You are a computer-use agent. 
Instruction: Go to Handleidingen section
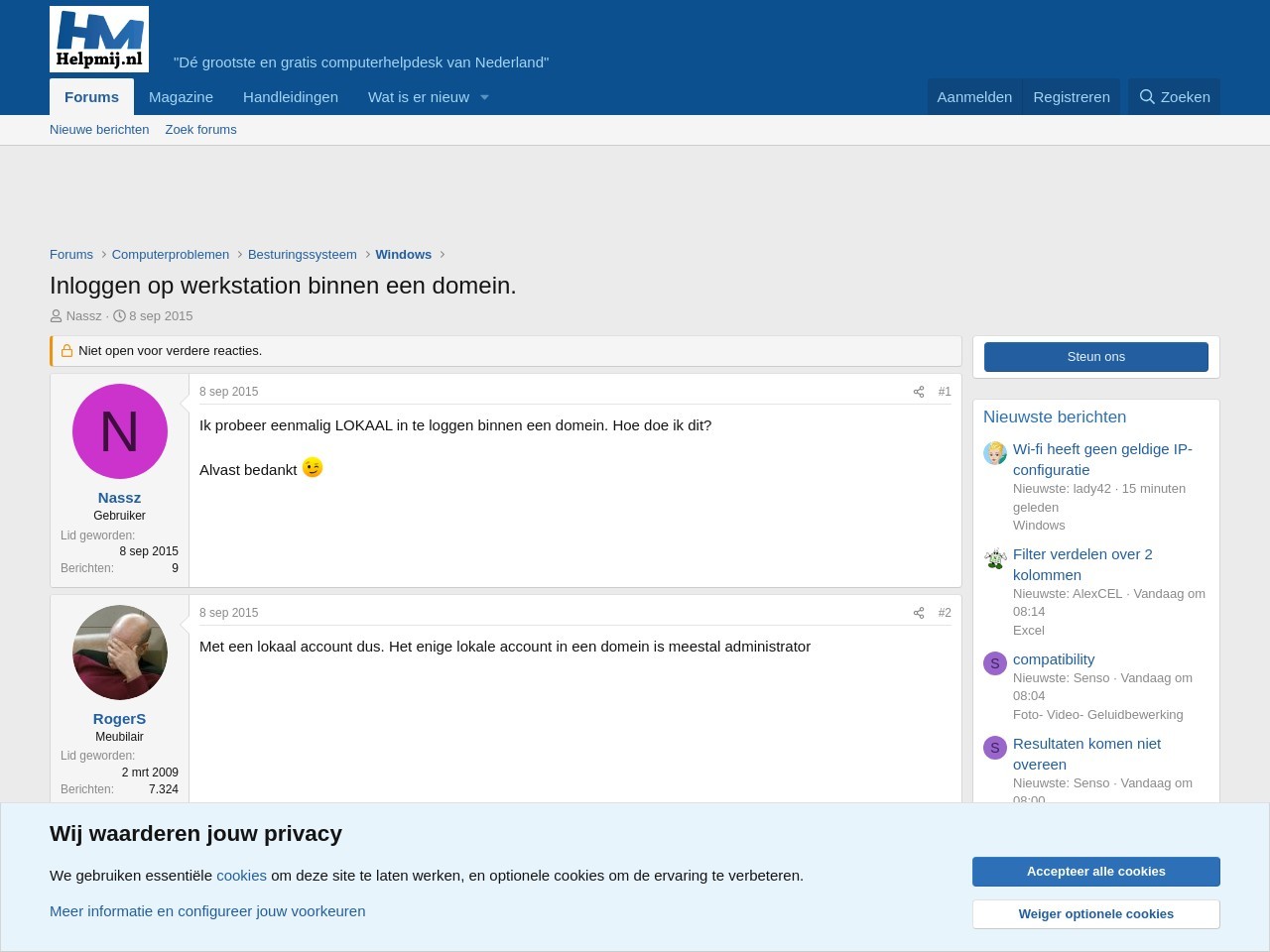[x=291, y=97]
